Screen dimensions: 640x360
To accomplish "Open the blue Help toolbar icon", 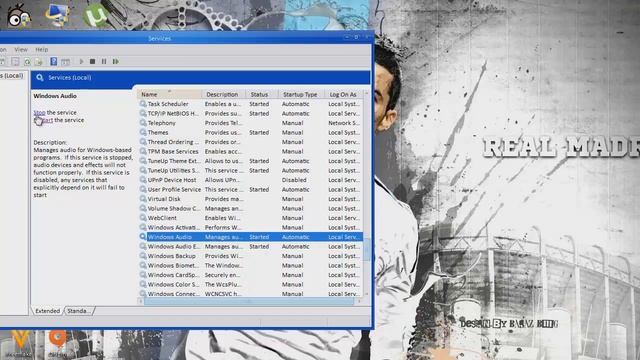I will click(x=53, y=61).
